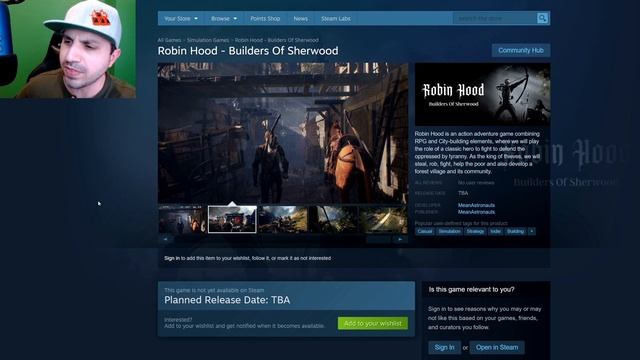640x360 pixels.
Task: Go to Points Shop tab
Action: click(x=265, y=18)
